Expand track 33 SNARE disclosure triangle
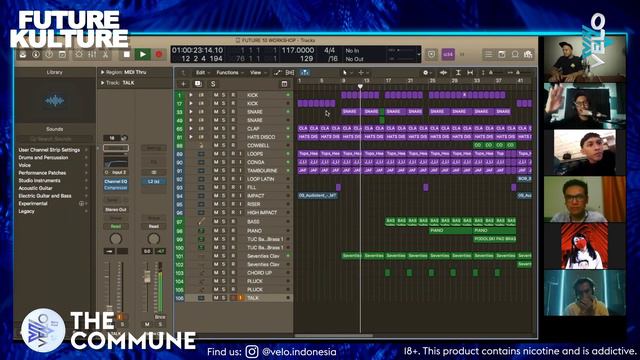 (191, 111)
